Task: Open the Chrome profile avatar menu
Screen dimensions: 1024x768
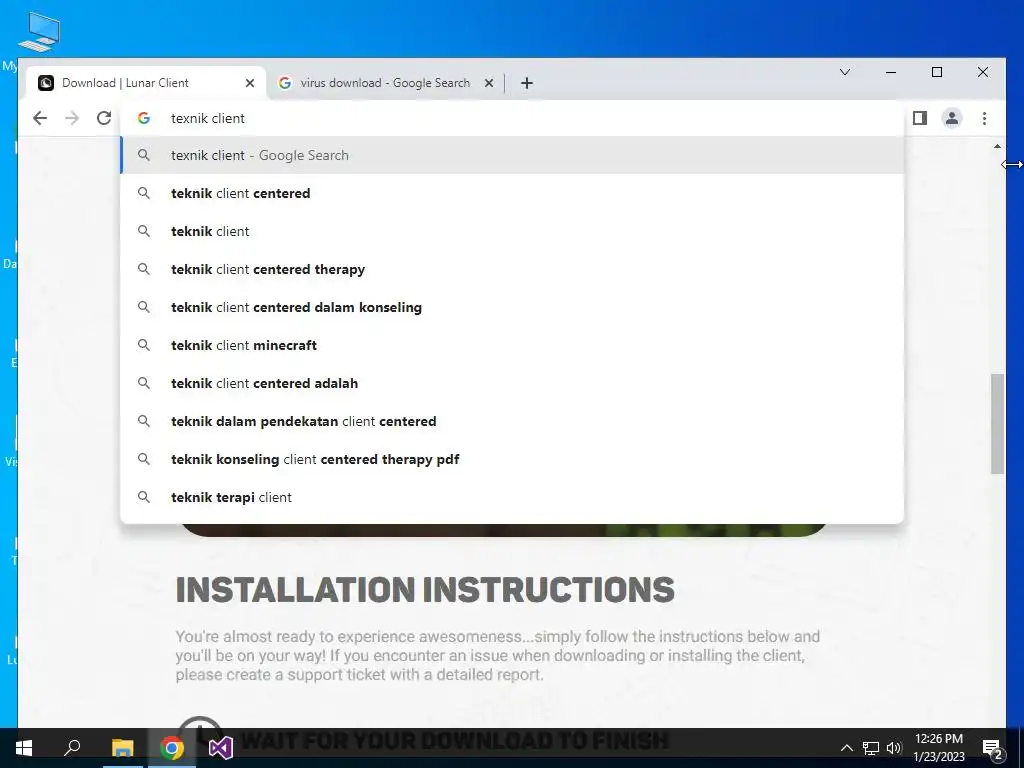Action: pyautogui.click(x=952, y=118)
